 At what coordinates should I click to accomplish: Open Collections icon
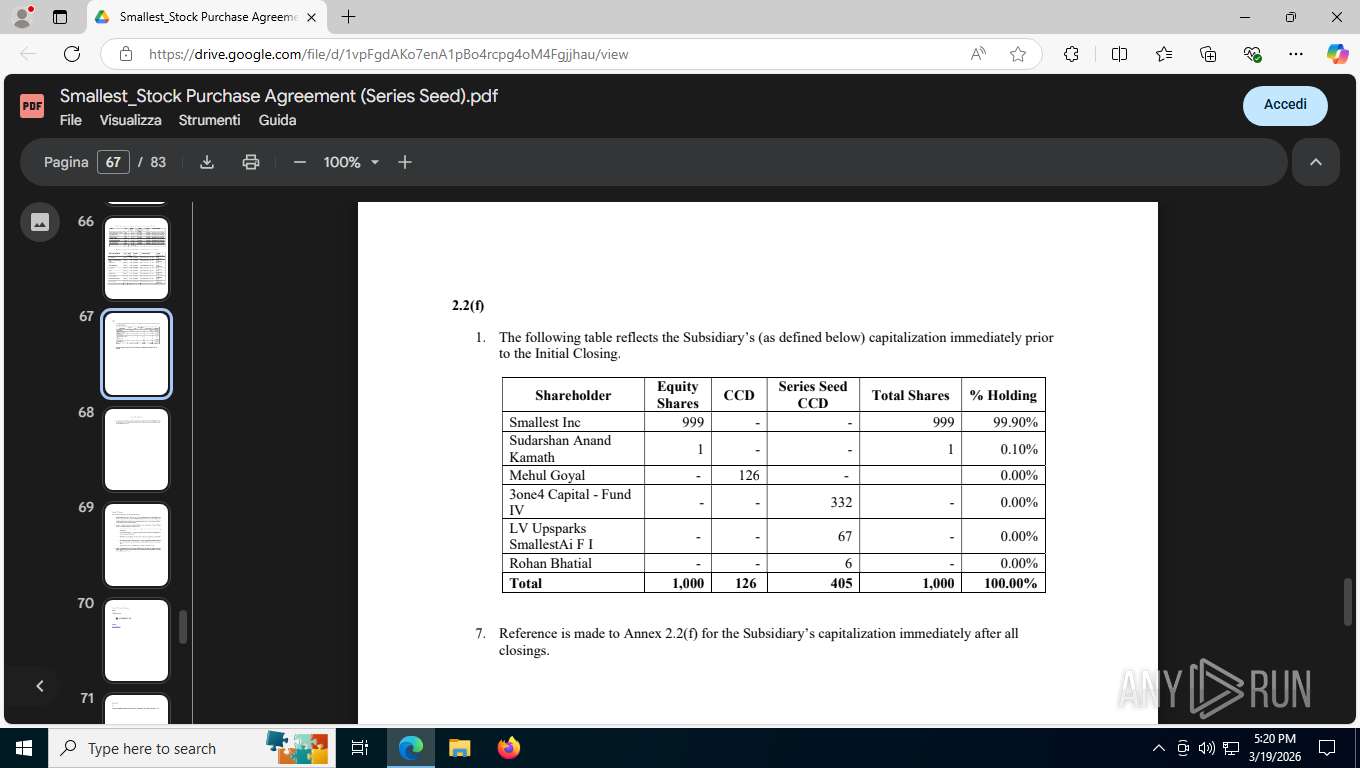click(x=1208, y=54)
